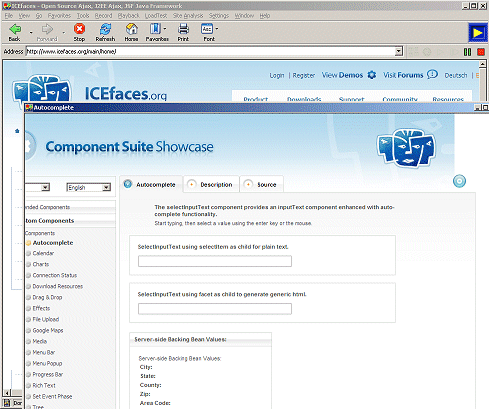
Task: Open the Settings menu
Action: point(219,16)
